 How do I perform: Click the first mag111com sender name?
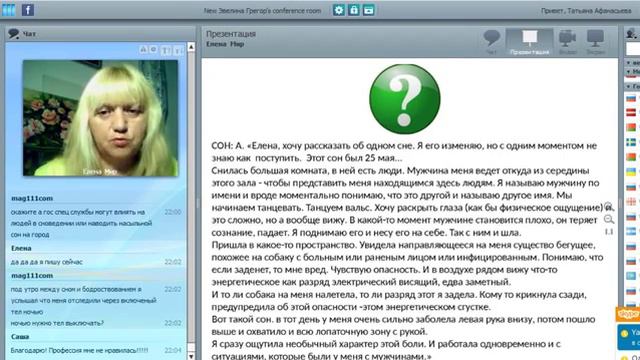pyautogui.click(x=32, y=198)
